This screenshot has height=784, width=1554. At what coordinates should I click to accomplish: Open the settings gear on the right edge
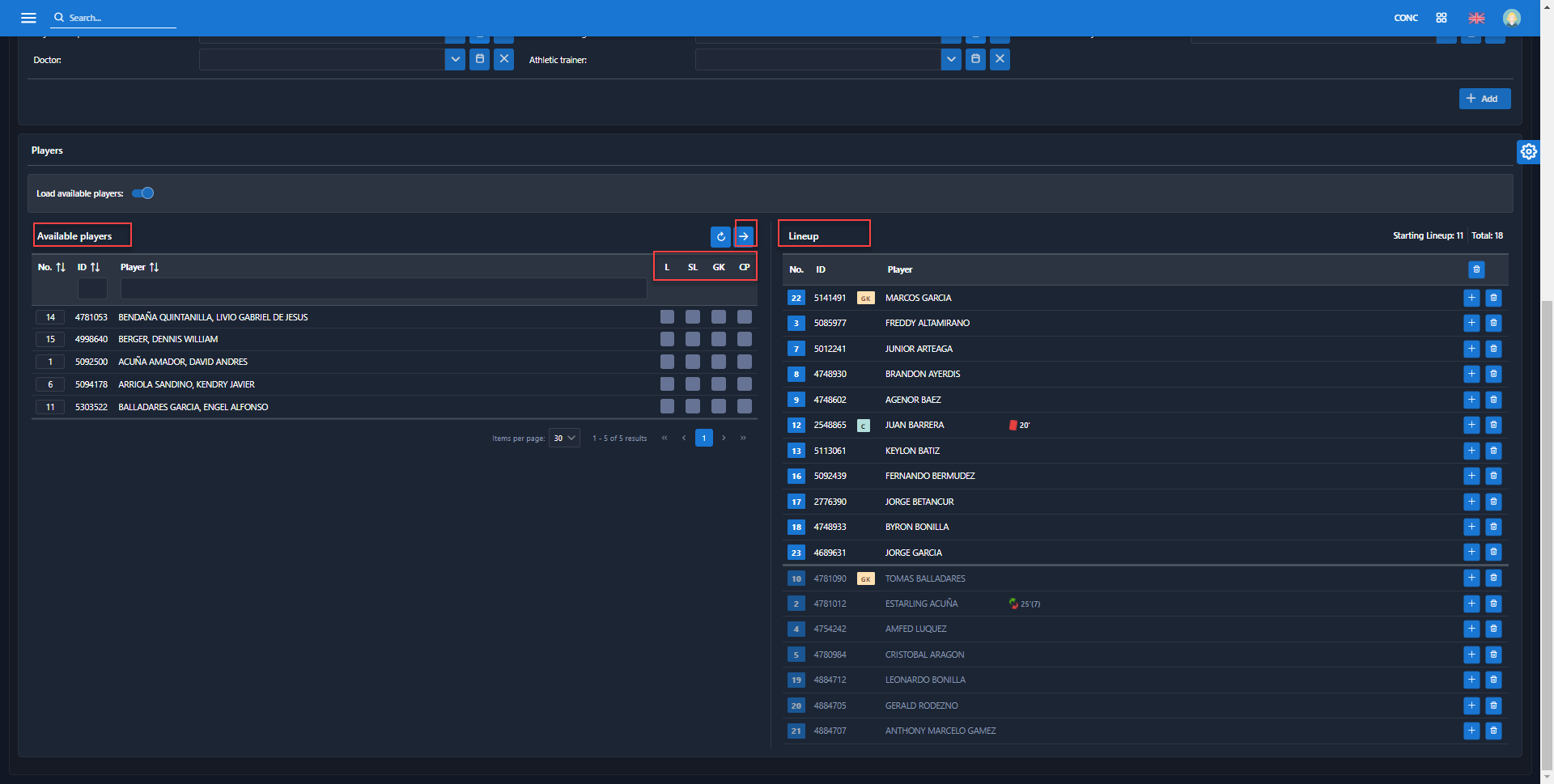pyautogui.click(x=1528, y=151)
